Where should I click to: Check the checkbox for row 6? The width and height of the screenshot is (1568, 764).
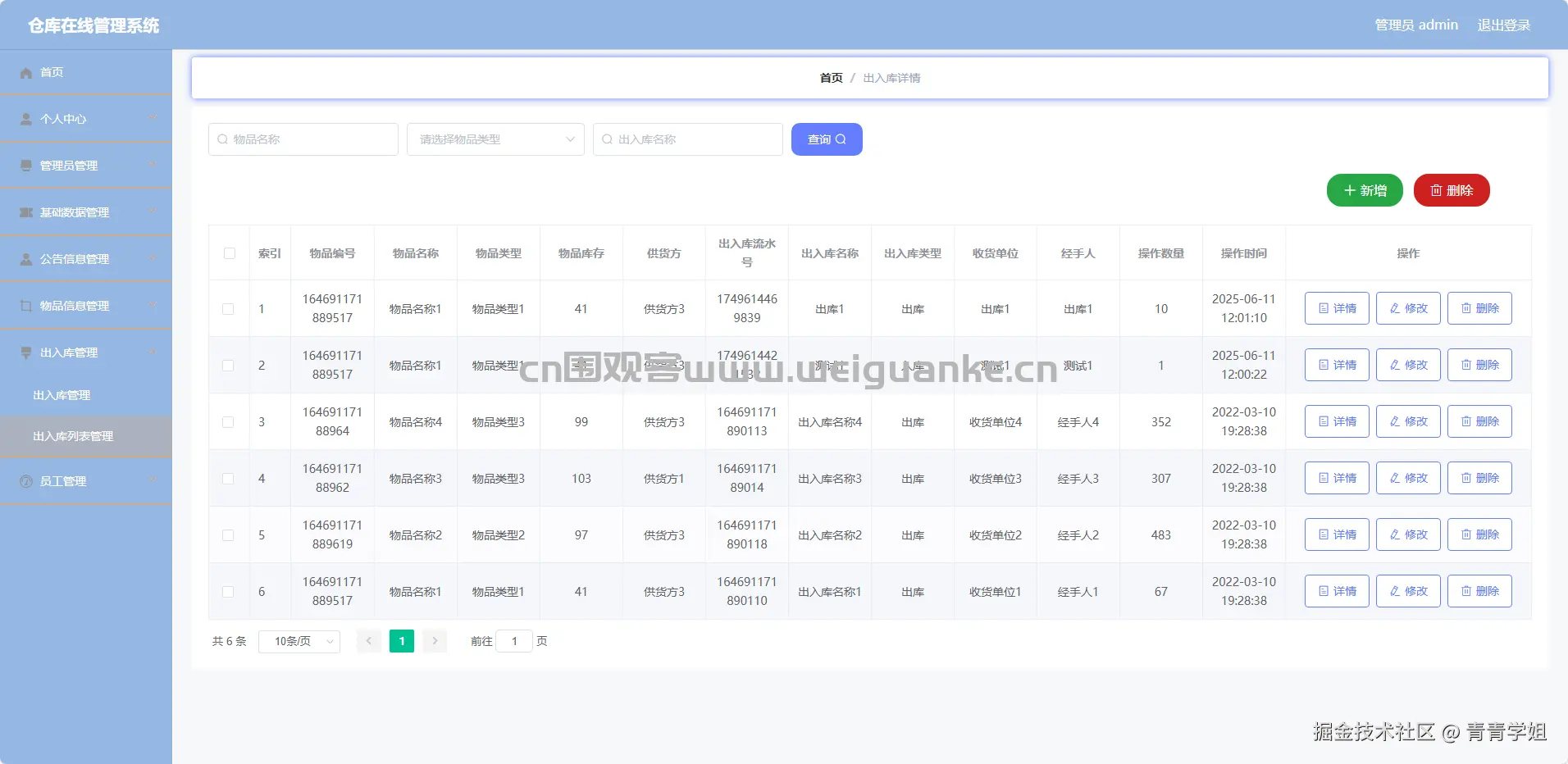pyautogui.click(x=228, y=593)
